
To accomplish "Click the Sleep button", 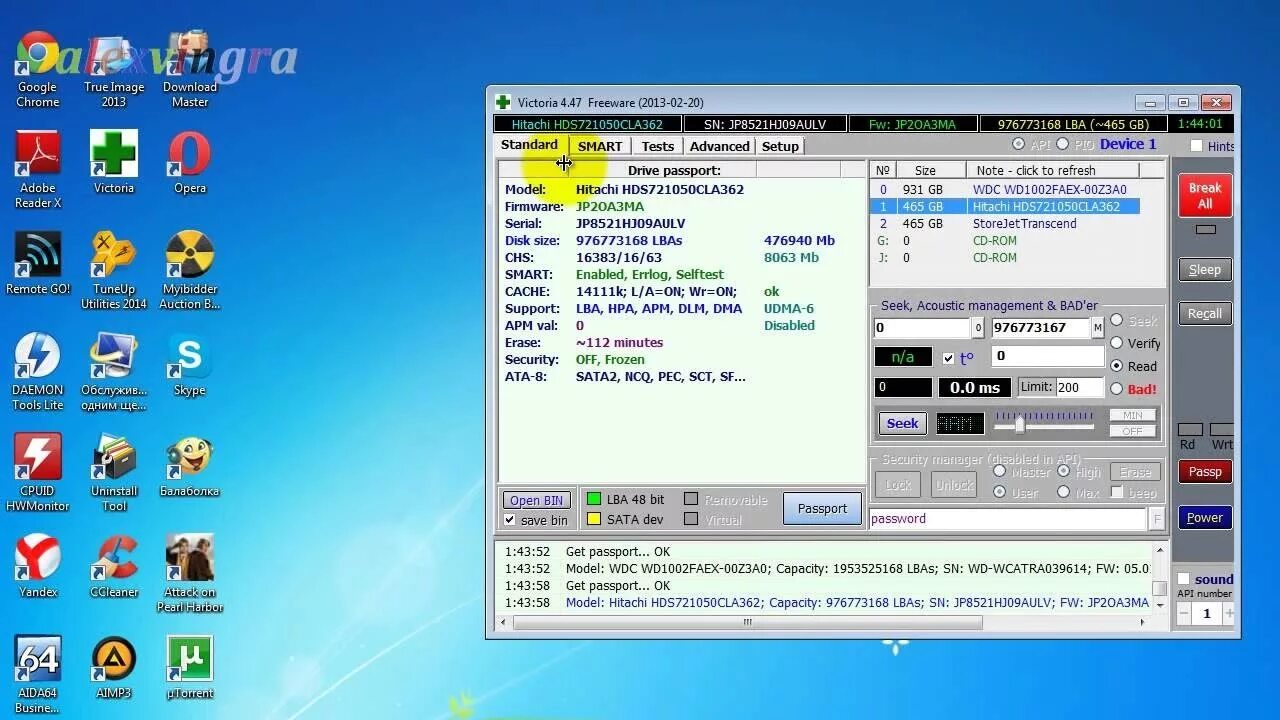I will [1205, 270].
